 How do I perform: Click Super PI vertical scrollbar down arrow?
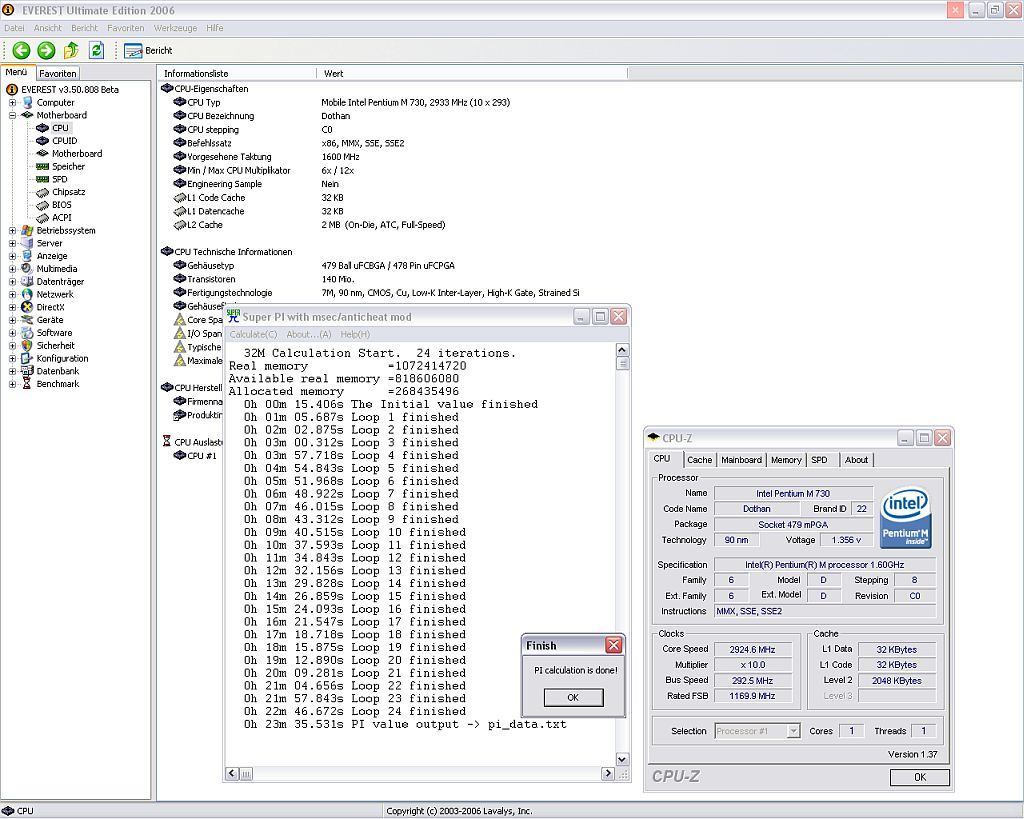622,759
